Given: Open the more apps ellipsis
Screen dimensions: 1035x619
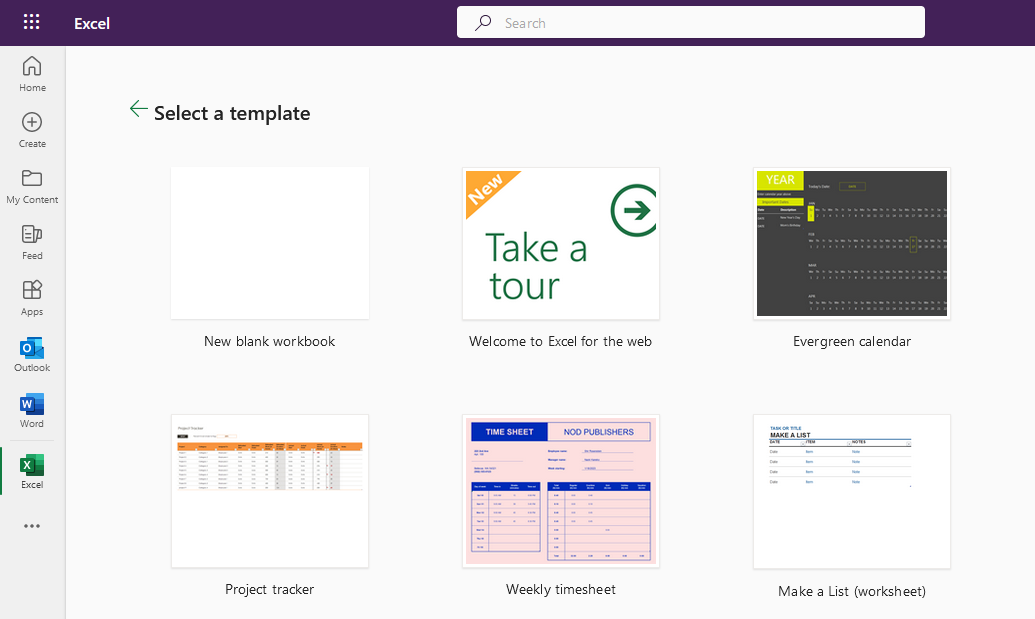Looking at the screenshot, I should click(32, 526).
